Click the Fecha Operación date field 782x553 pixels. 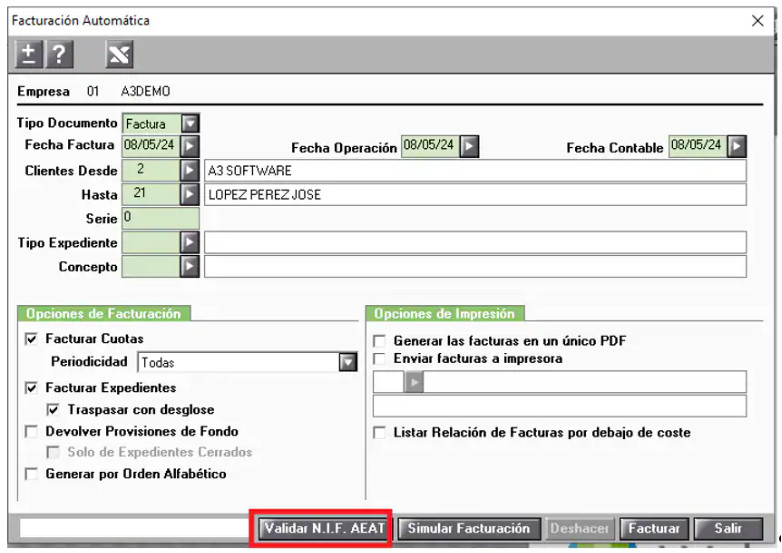tap(430, 146)
